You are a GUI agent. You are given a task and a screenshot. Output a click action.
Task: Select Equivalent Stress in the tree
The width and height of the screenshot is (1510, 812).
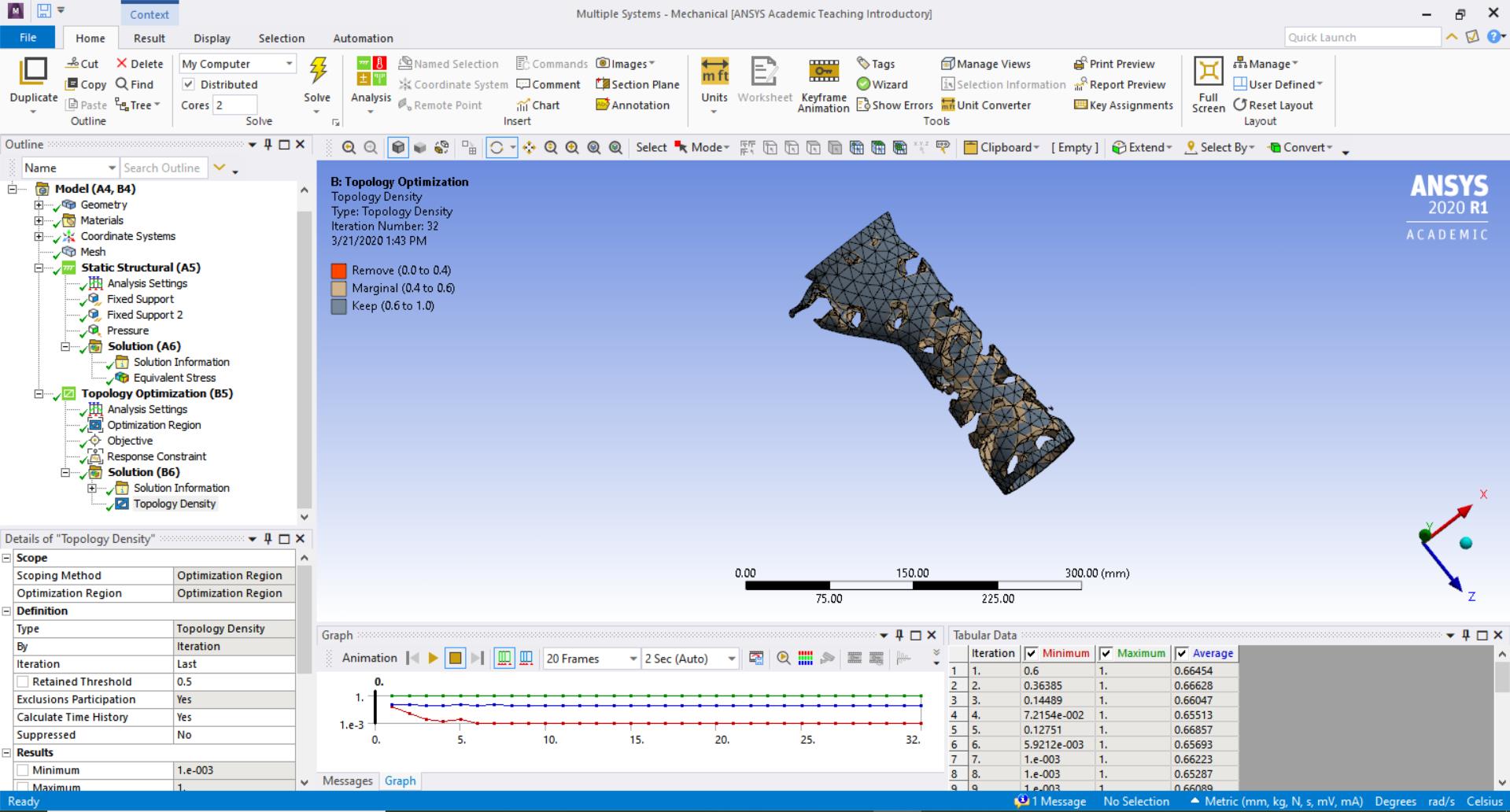(174, 378)
